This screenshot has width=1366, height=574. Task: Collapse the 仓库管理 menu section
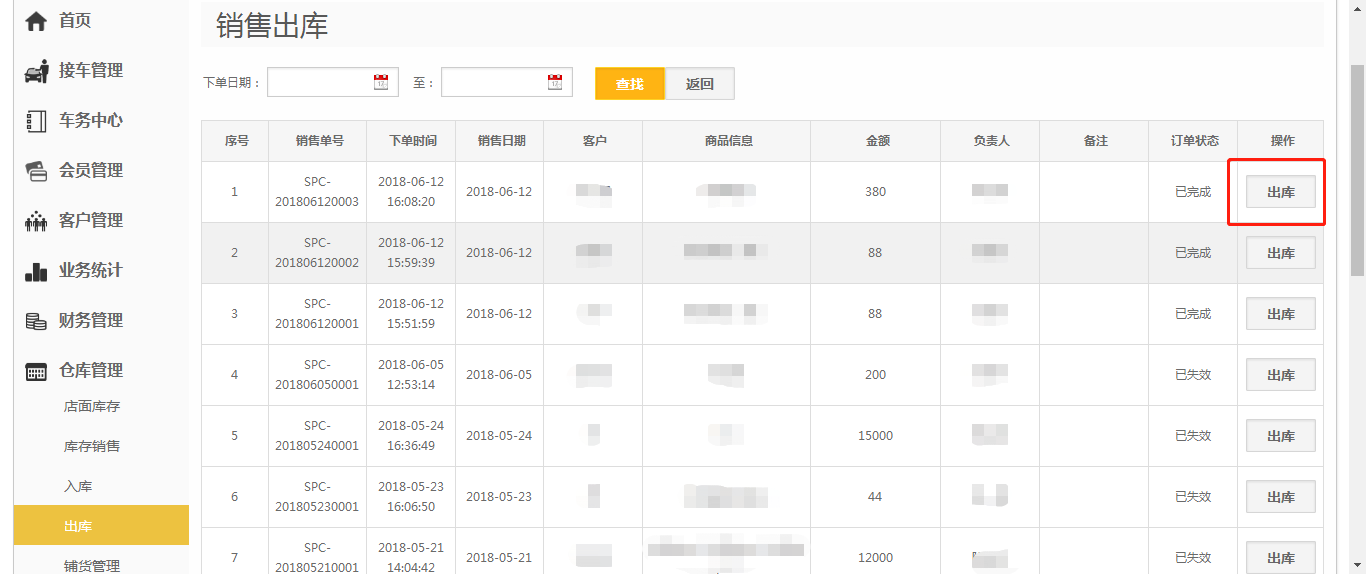(x=90, y=371)
